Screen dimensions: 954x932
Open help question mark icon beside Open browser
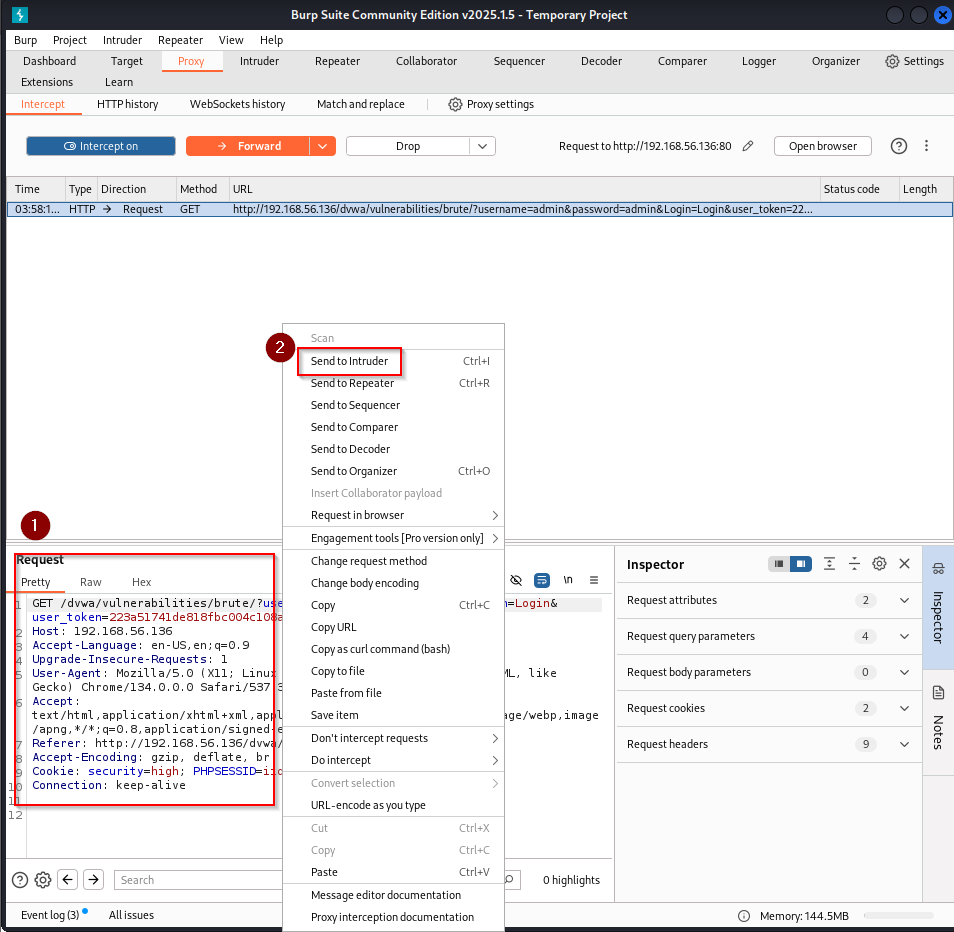coord(899,146)
